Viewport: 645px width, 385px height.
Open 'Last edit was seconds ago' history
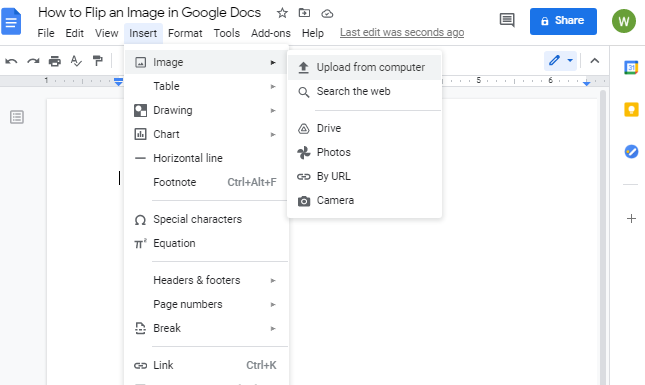(402, 32)
